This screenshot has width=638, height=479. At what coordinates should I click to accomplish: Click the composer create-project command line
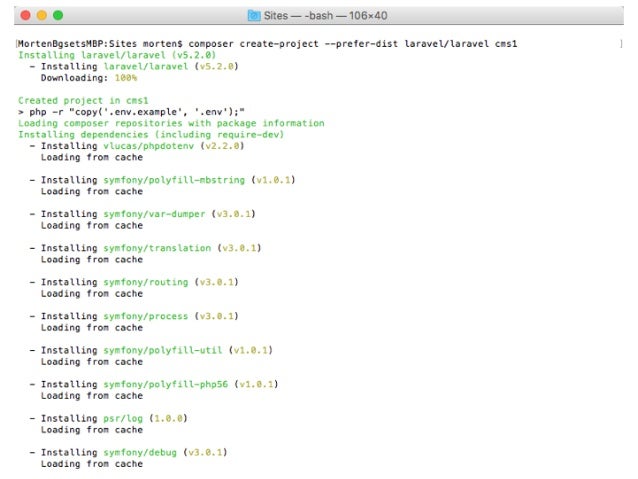[x=267, y=44]
